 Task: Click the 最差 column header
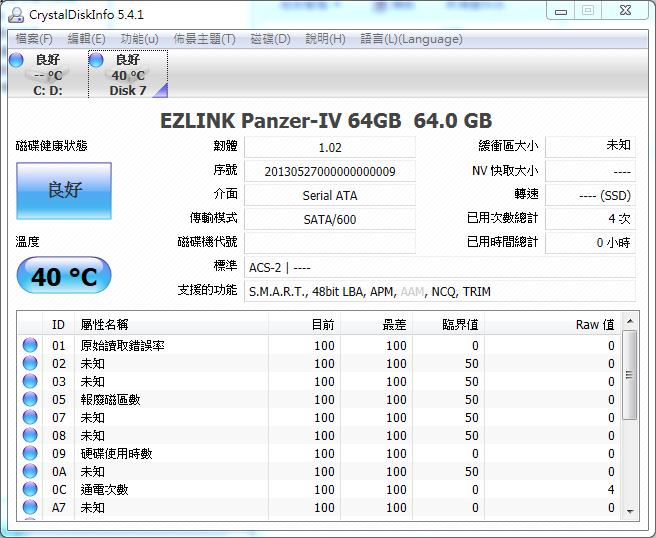coord(377,324)
